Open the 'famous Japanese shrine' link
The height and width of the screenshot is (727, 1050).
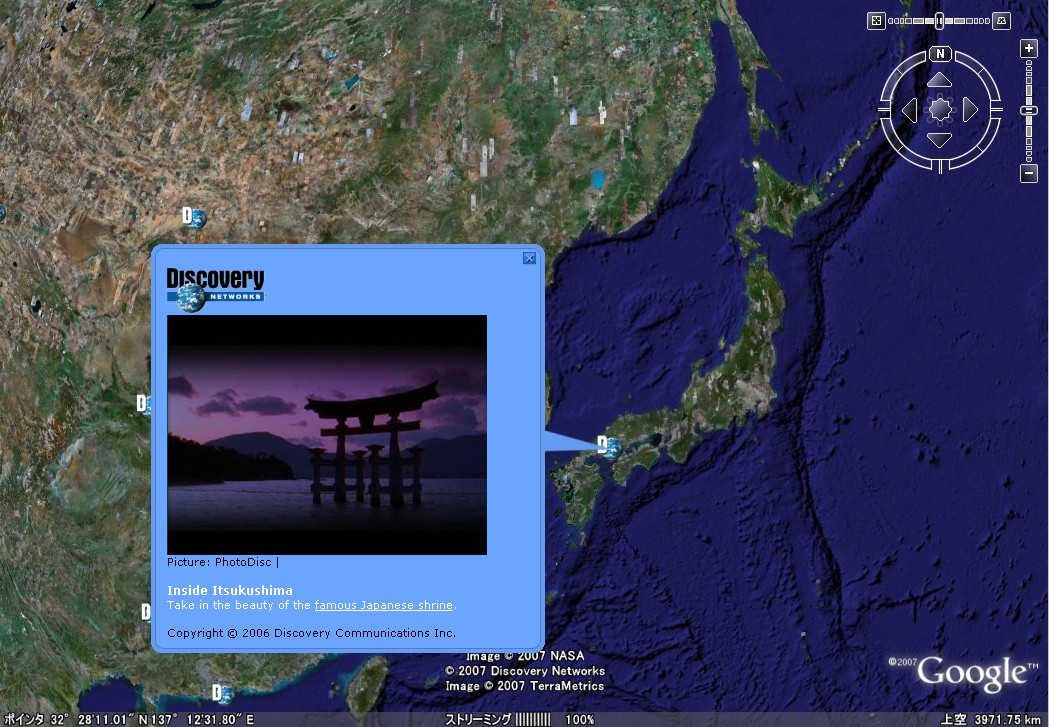(384, 605)
